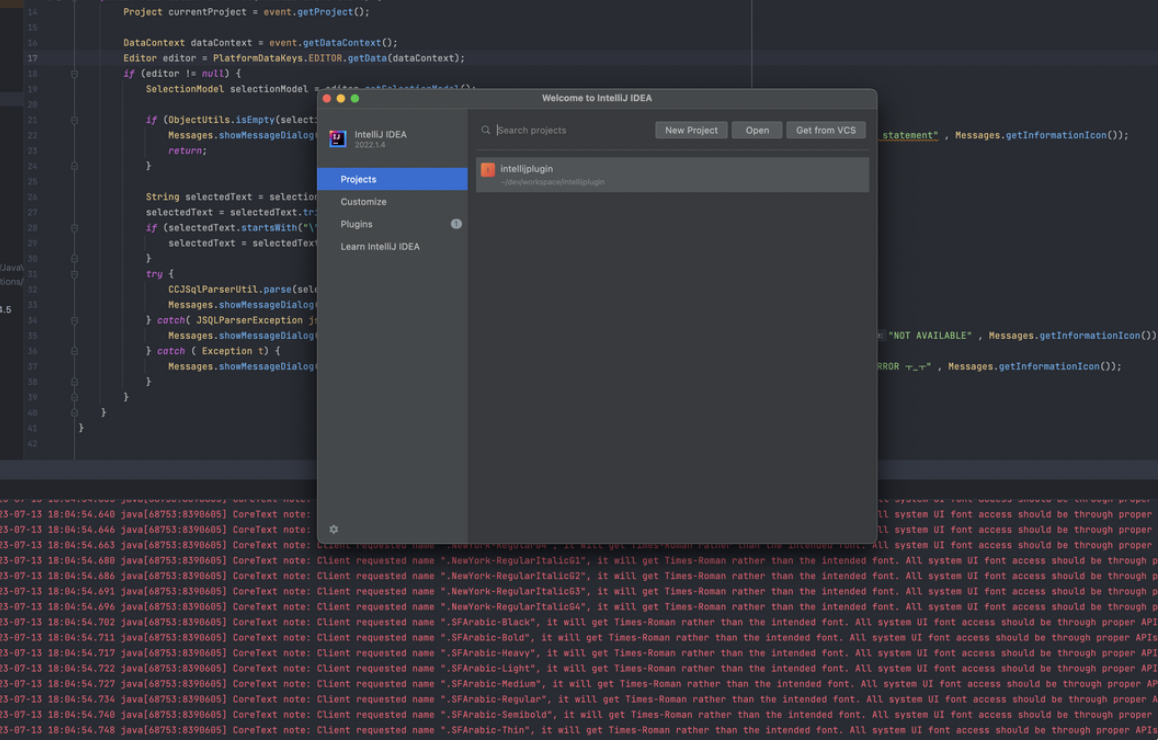Viewport: 1158px width, 740px height.
Task: Zoom the Welcome dialog with green button
Action: coord(354,98)
